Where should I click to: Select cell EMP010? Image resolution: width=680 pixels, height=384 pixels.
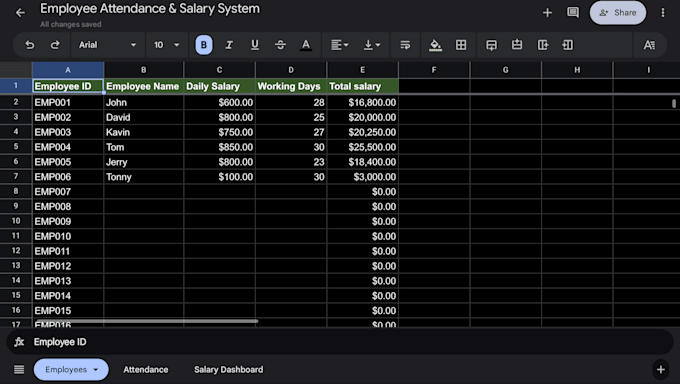(68, 236)
